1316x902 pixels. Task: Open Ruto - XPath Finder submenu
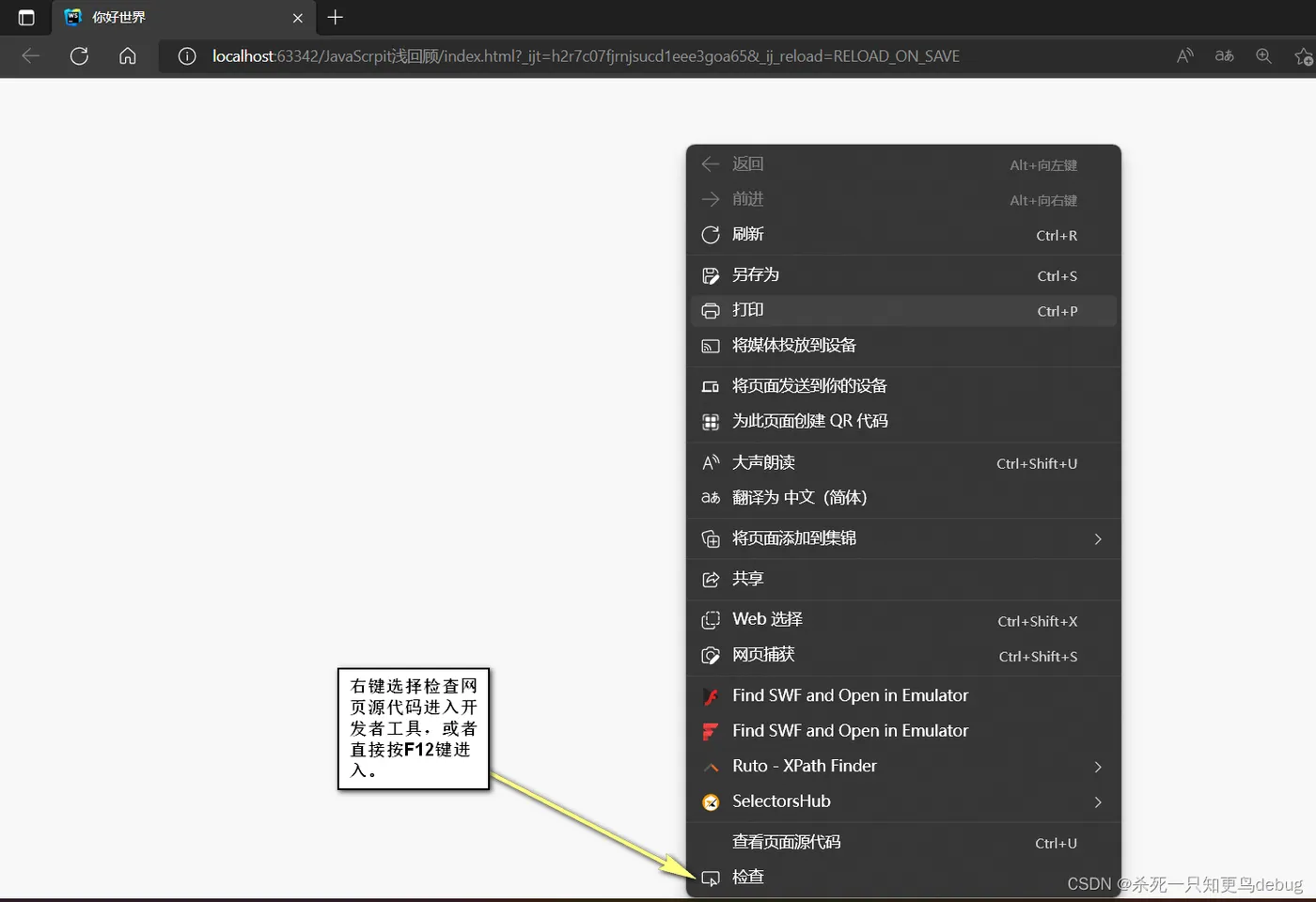tap(903, 767)
